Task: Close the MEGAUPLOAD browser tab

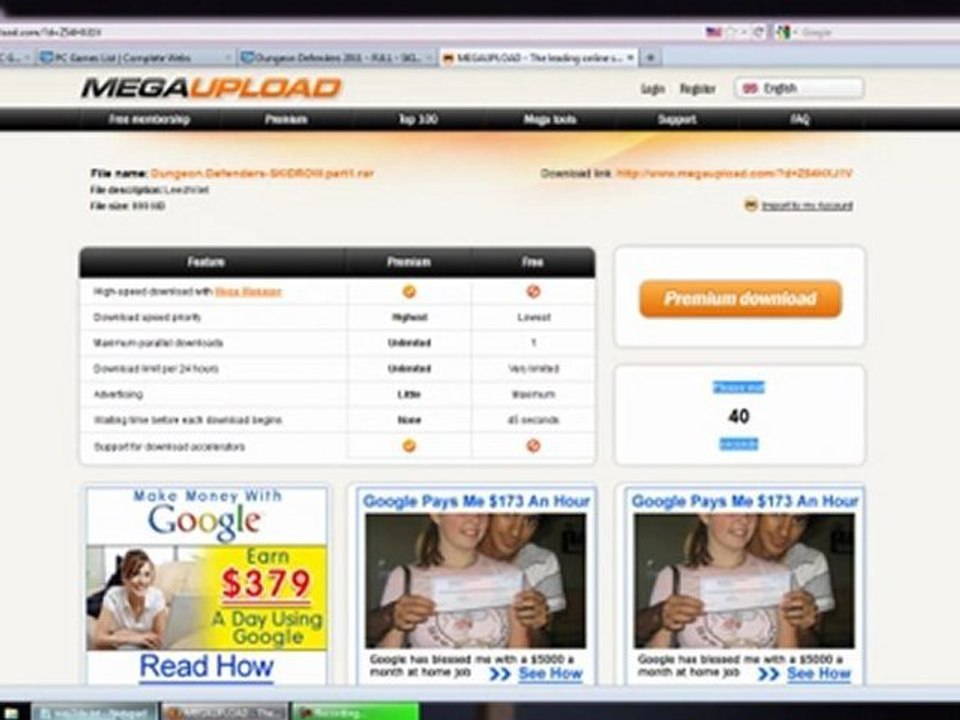Action: pos(630,58)
